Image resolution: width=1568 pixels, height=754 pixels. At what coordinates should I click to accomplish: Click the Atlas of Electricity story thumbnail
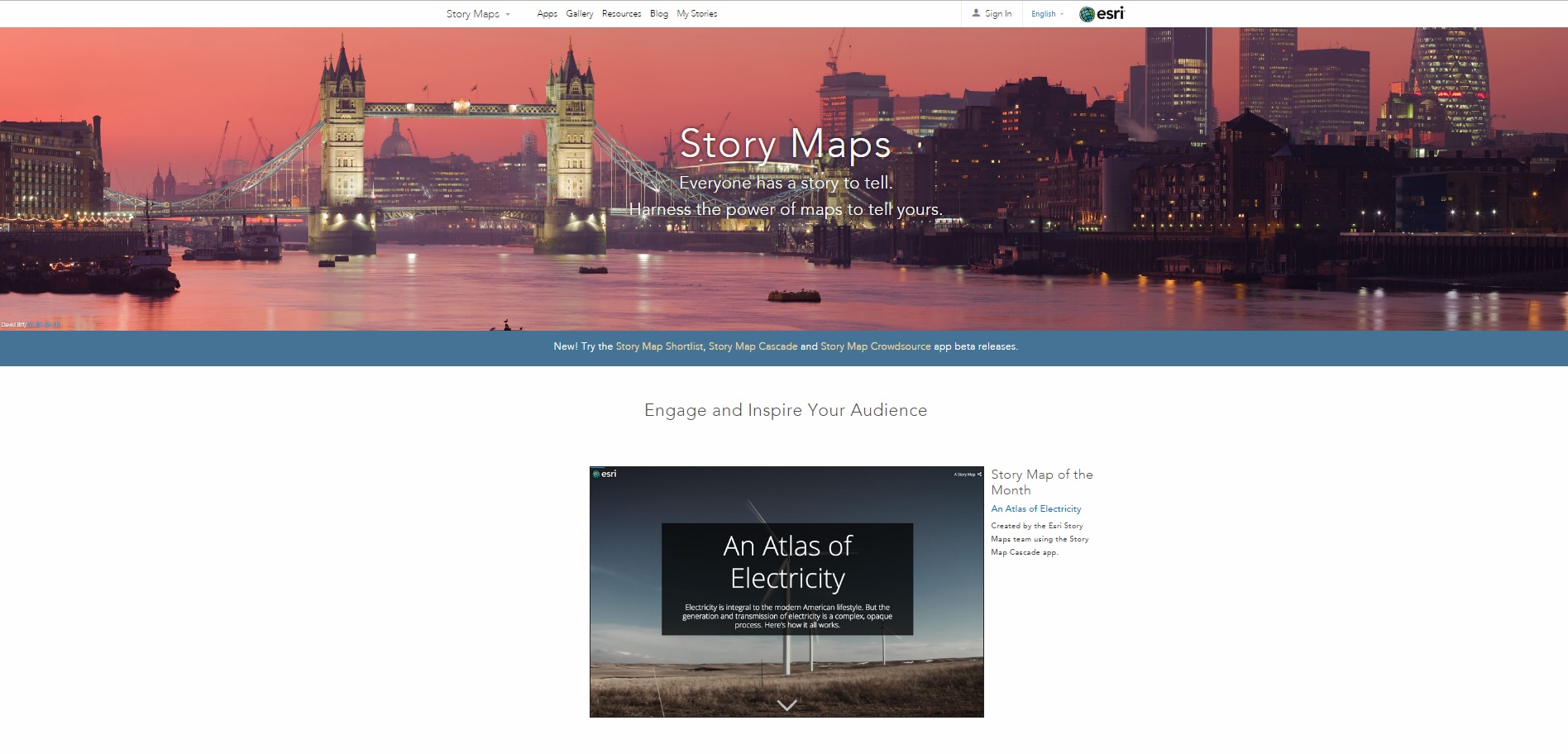point(786,592)
